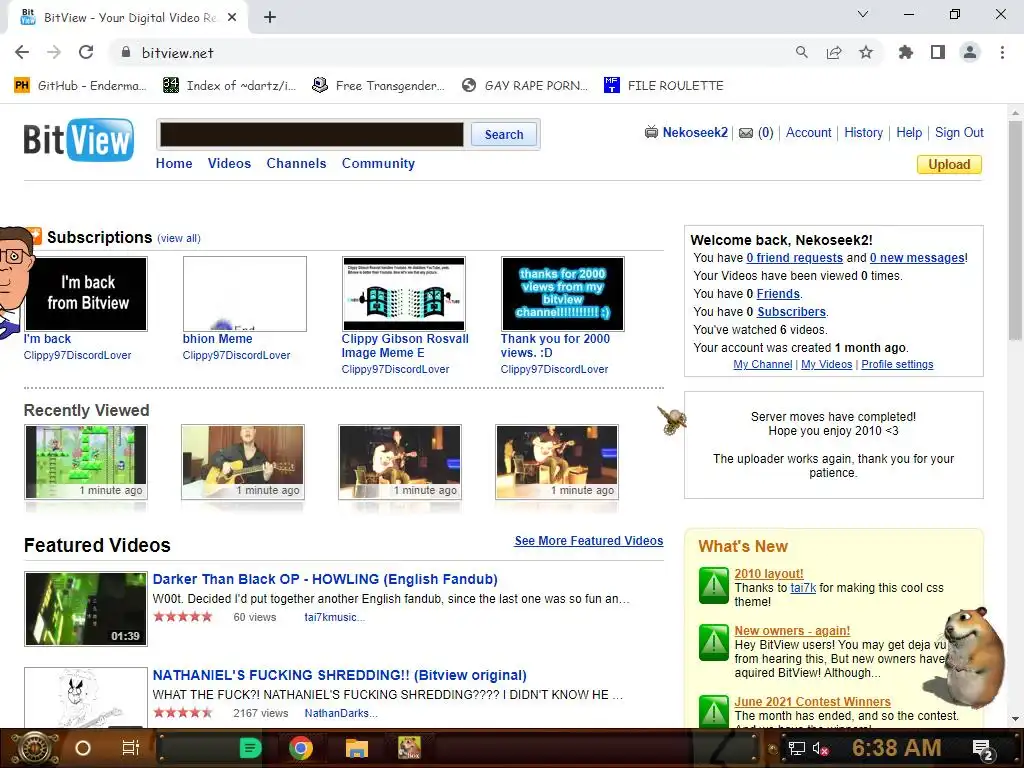Open the History link
Image resolution: width=1024 pixels, height=768 pixels.
click(x=863, y=133)
